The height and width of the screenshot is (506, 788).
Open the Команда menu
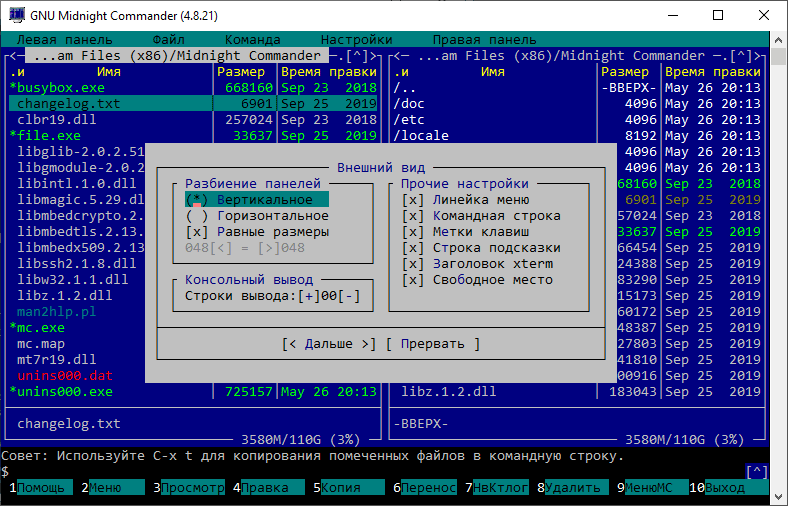tap(252, 39)
